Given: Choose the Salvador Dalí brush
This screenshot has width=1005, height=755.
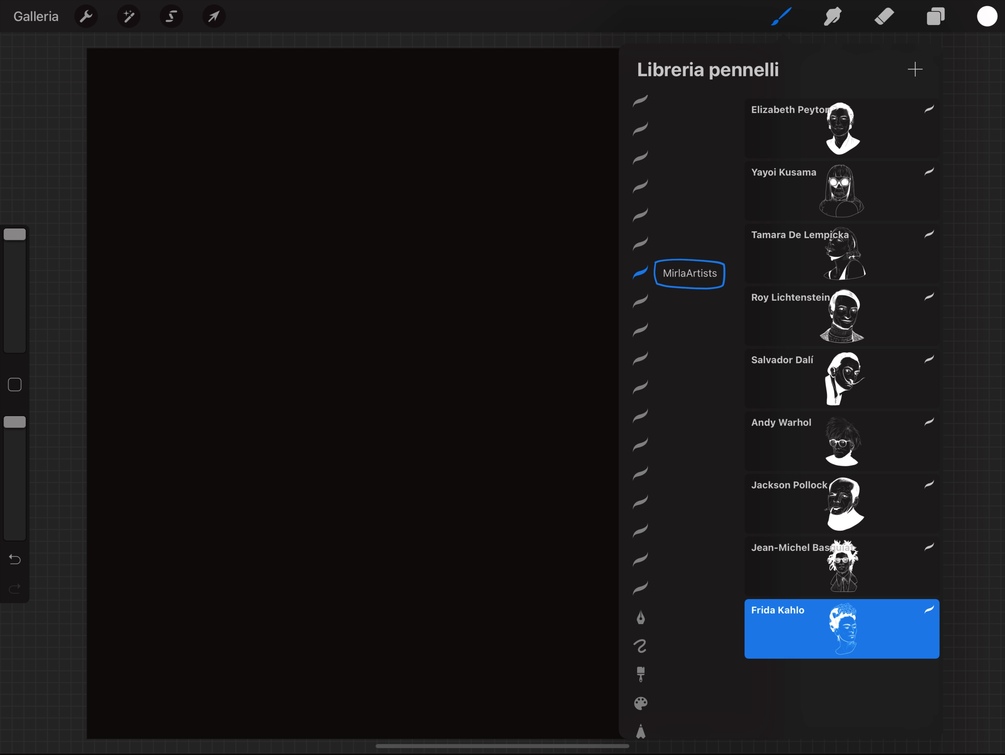Looking at the screenshot, I should click(842, 378).
